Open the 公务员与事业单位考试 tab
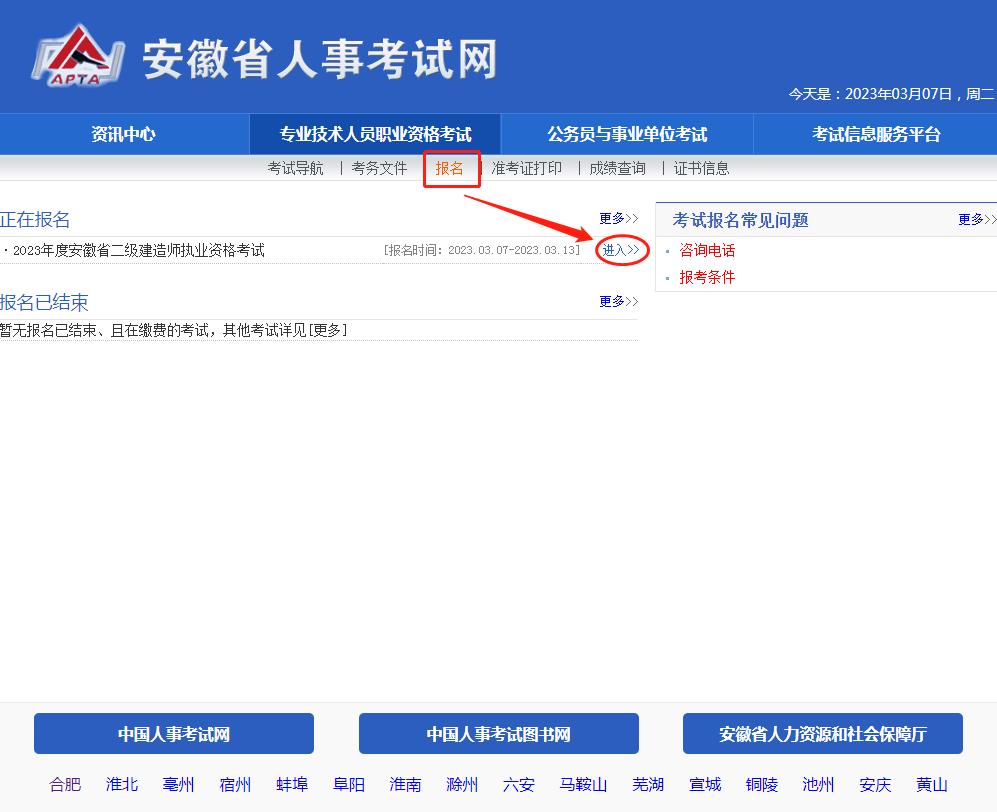This screenshot has width=997, height=812. [625, 133]
